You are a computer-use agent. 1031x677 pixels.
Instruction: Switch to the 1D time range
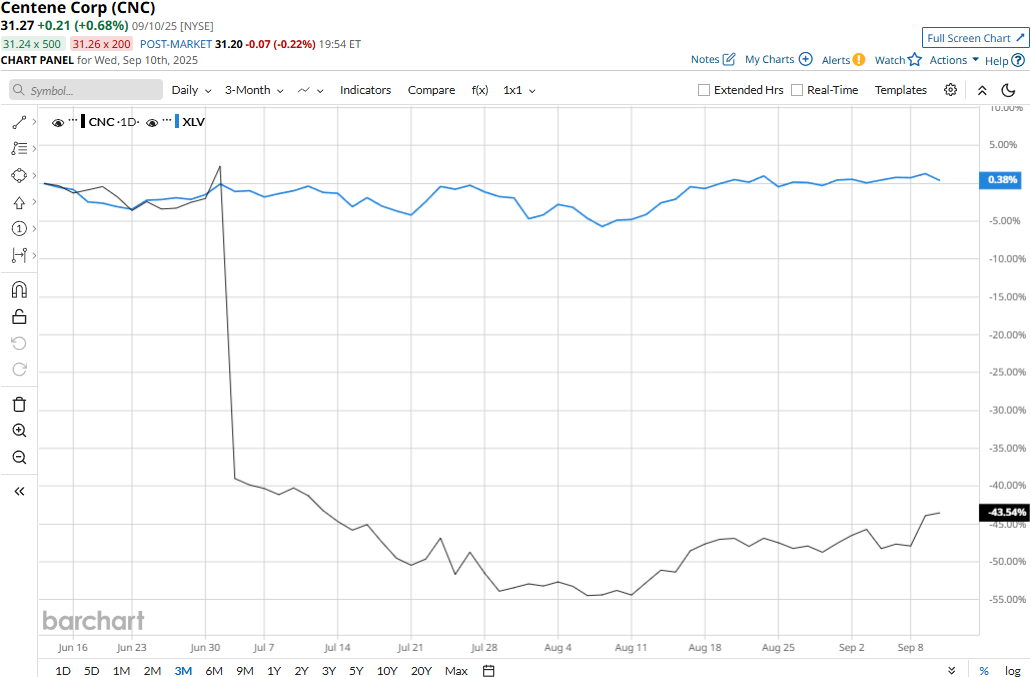click(62, 670)
